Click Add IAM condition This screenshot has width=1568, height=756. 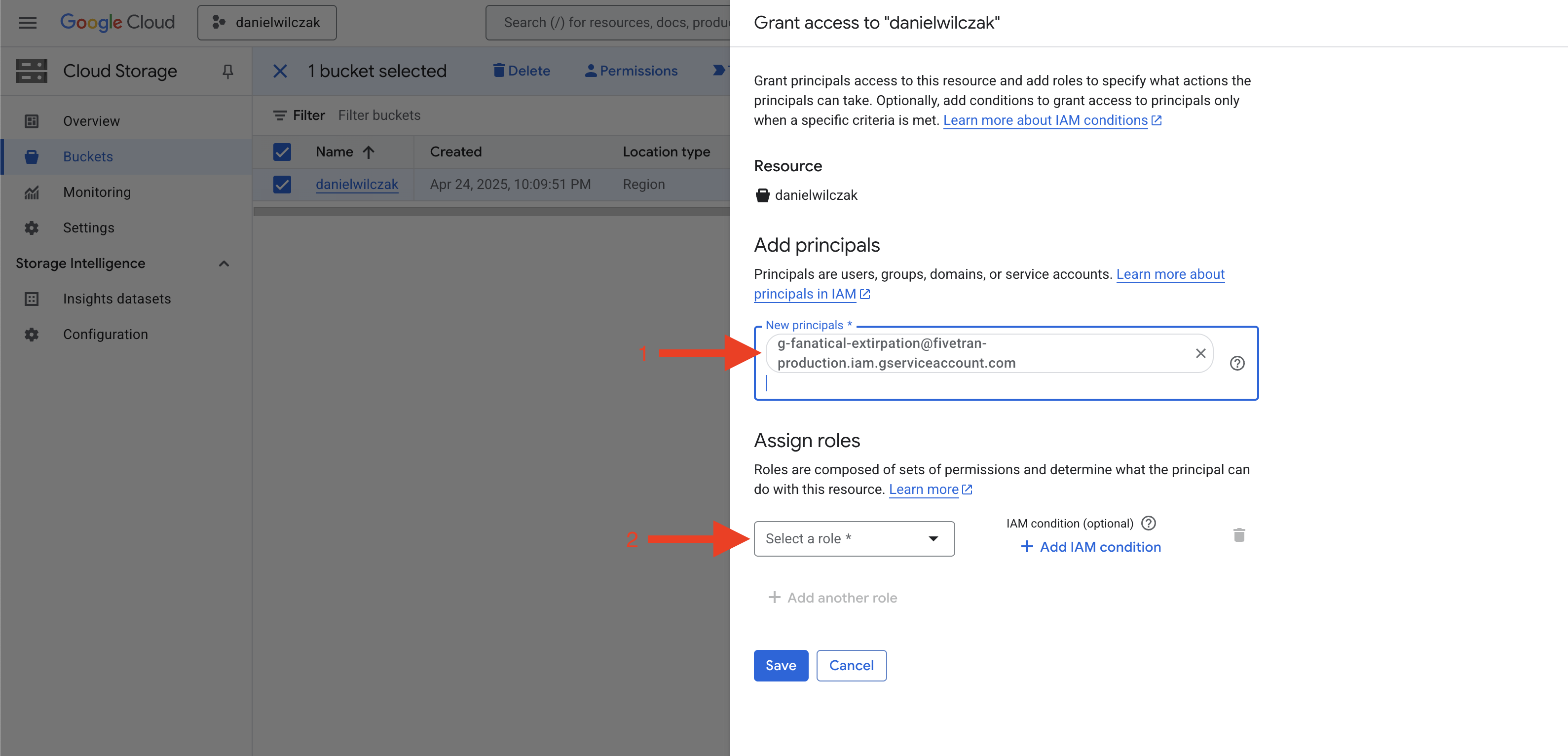[x=1091, y=547]
